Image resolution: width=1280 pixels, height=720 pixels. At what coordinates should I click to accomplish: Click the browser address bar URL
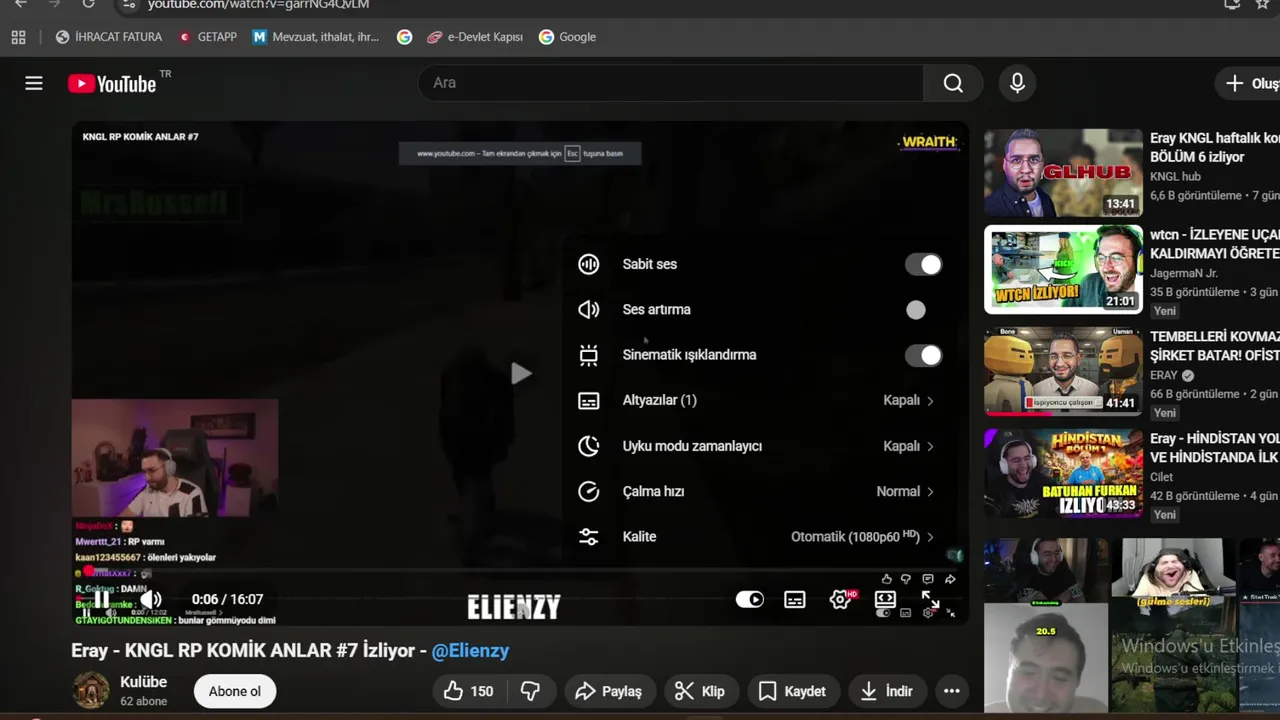[258, 4]
